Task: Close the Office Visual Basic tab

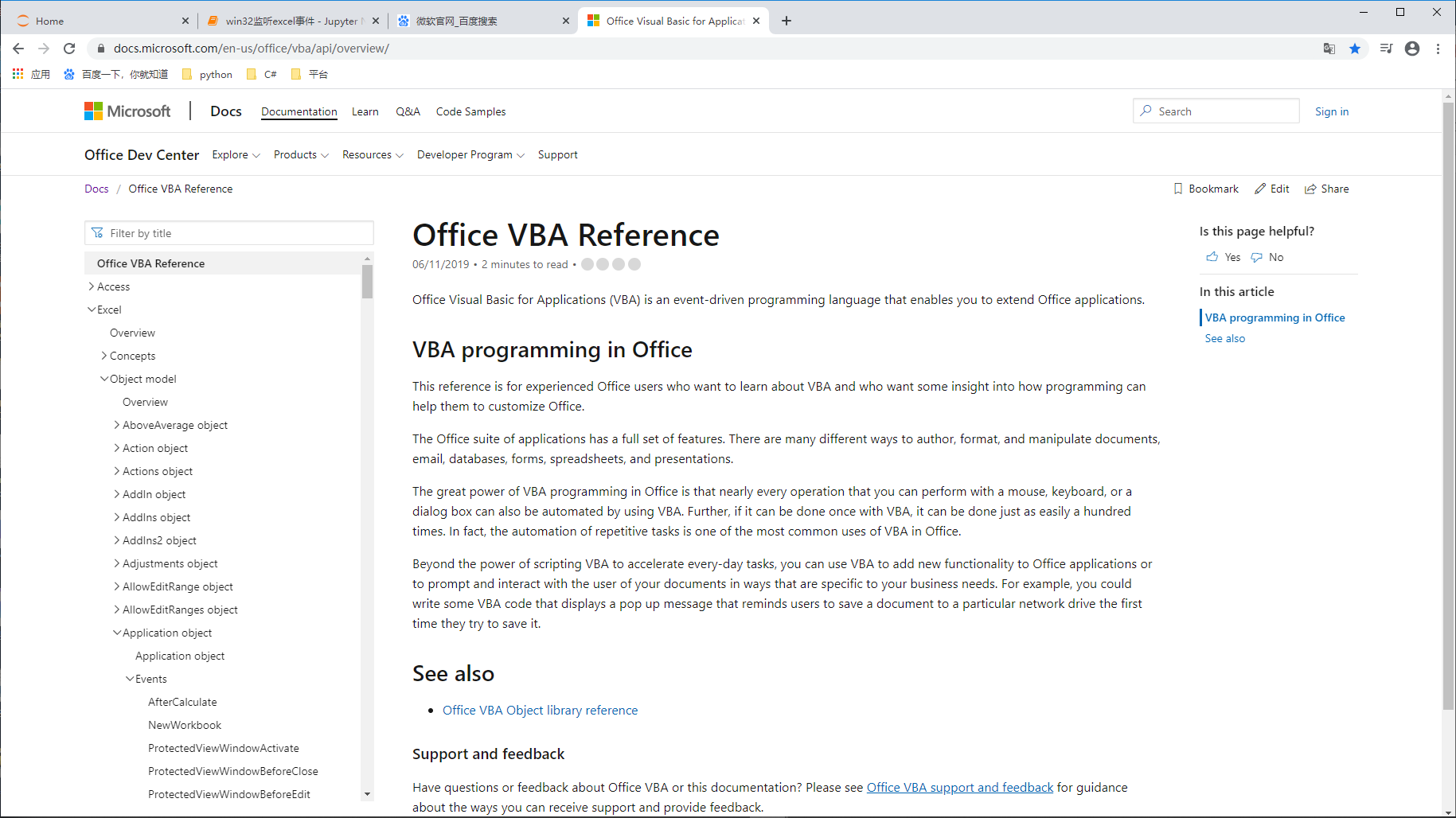Action: coord(756,21)
